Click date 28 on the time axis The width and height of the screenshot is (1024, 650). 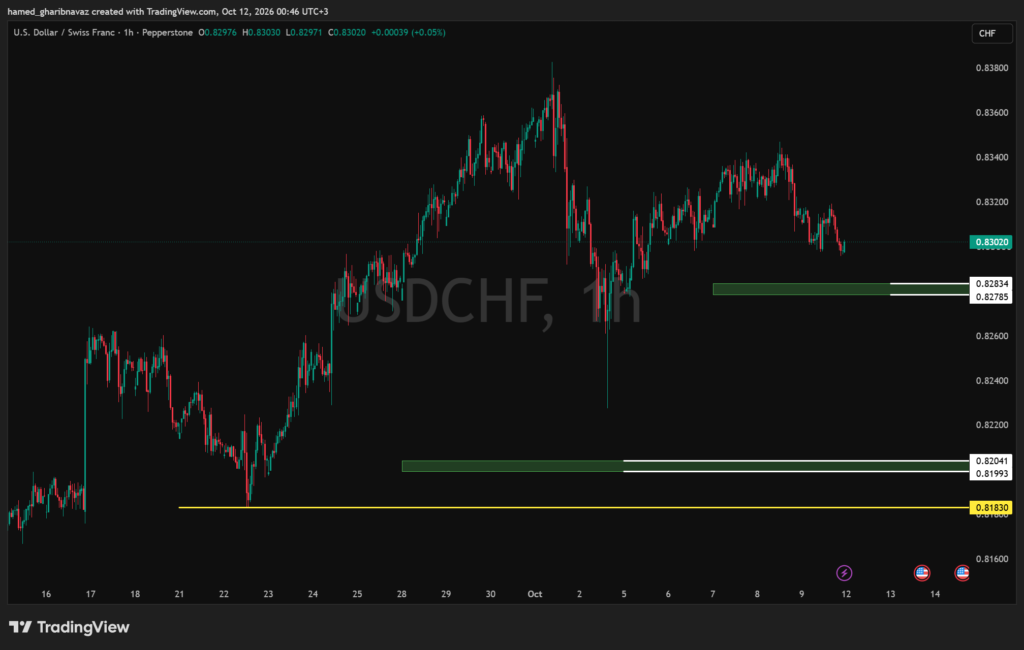tap(402, 594)
